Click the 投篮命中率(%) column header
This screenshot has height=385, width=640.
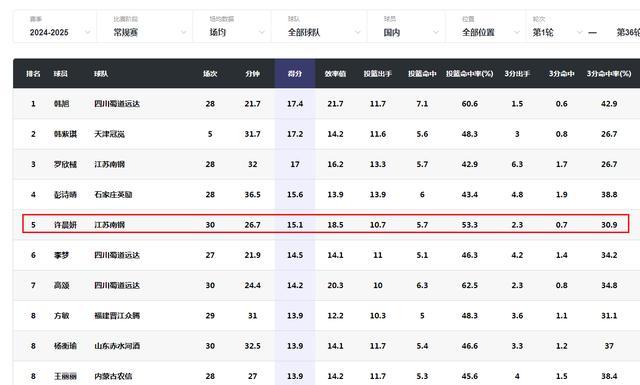point(469,74)
